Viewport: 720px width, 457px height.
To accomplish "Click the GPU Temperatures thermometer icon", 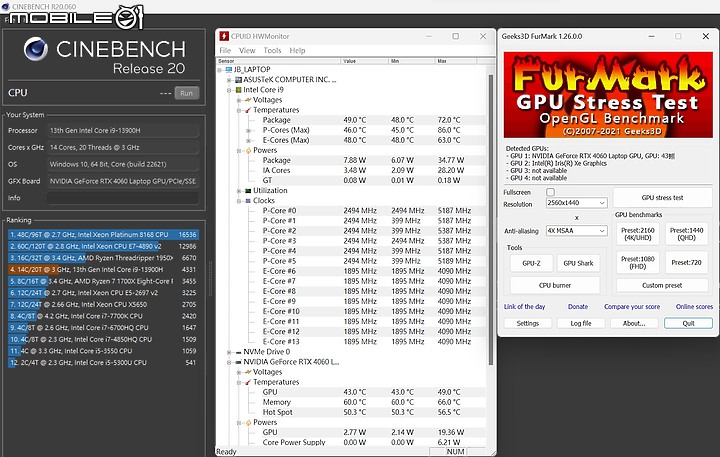I will click(x=248, y=382).
